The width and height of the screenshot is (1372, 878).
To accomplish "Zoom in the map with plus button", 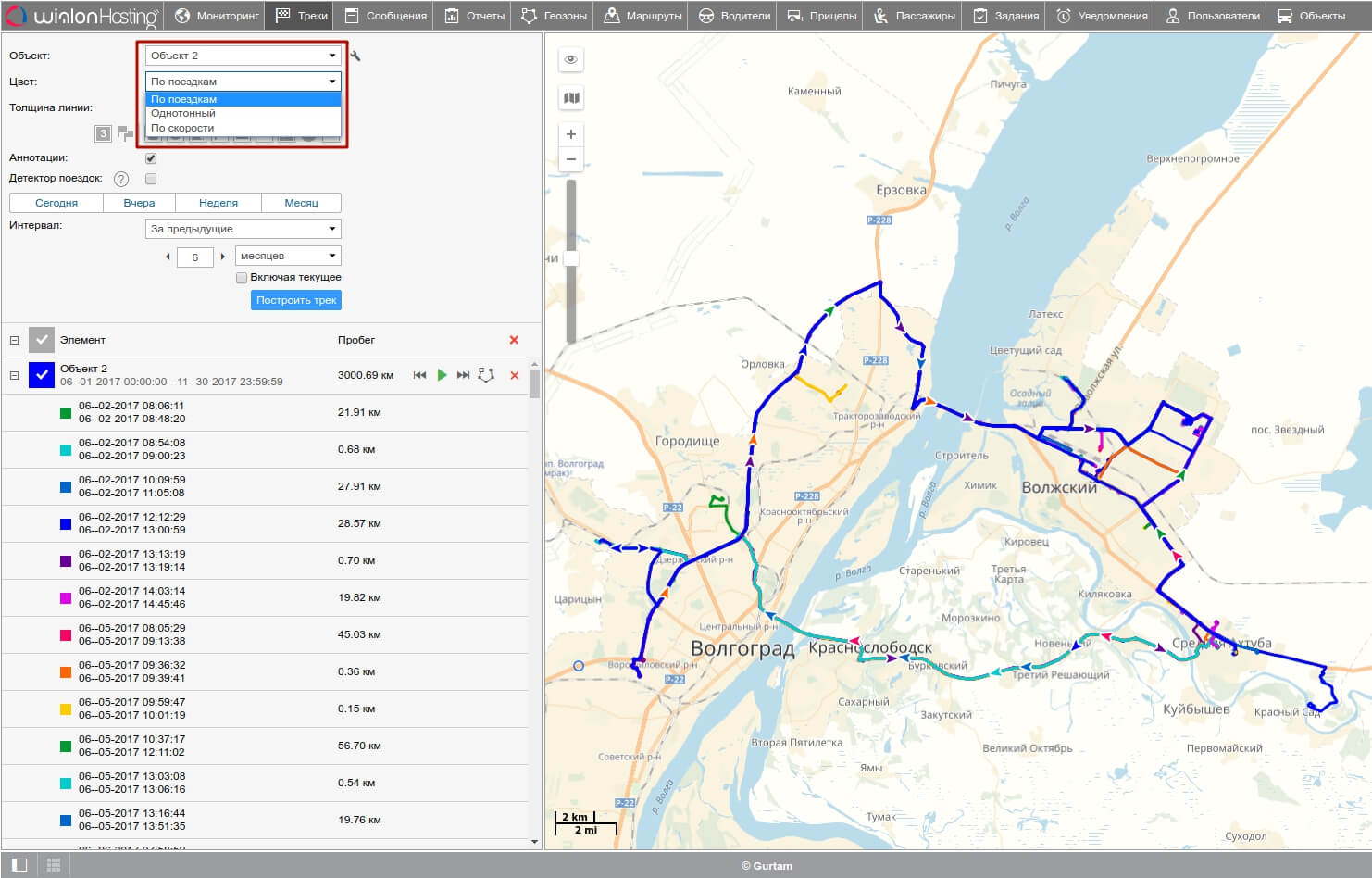I will [x=571, y=134].
